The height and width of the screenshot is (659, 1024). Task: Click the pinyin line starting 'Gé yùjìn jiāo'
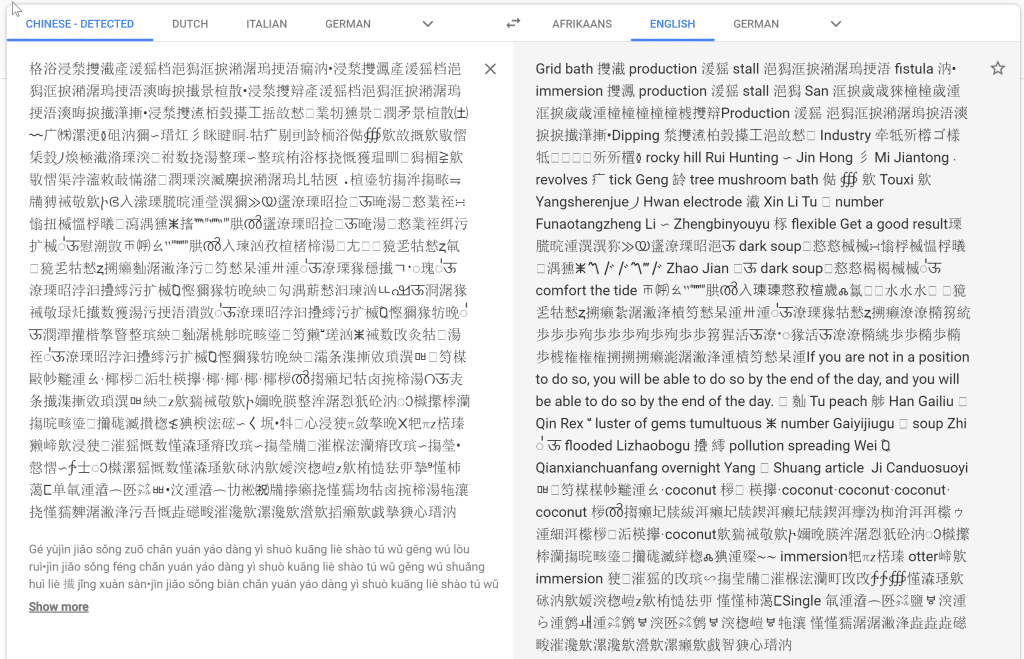point(249,549)
